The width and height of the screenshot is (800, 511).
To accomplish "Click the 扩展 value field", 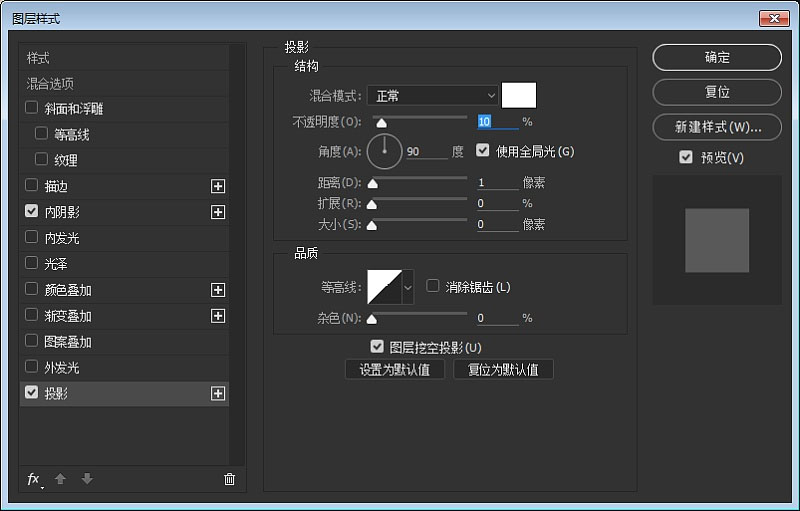I will click(x=497, y=203).
